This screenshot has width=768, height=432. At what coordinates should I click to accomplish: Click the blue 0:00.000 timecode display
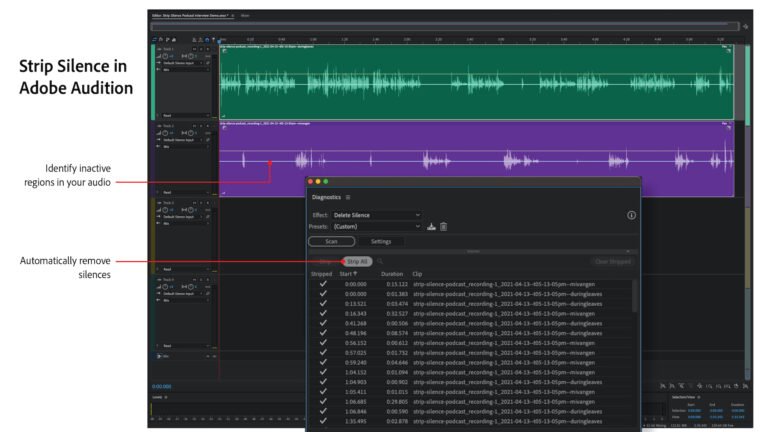[162, 386]
